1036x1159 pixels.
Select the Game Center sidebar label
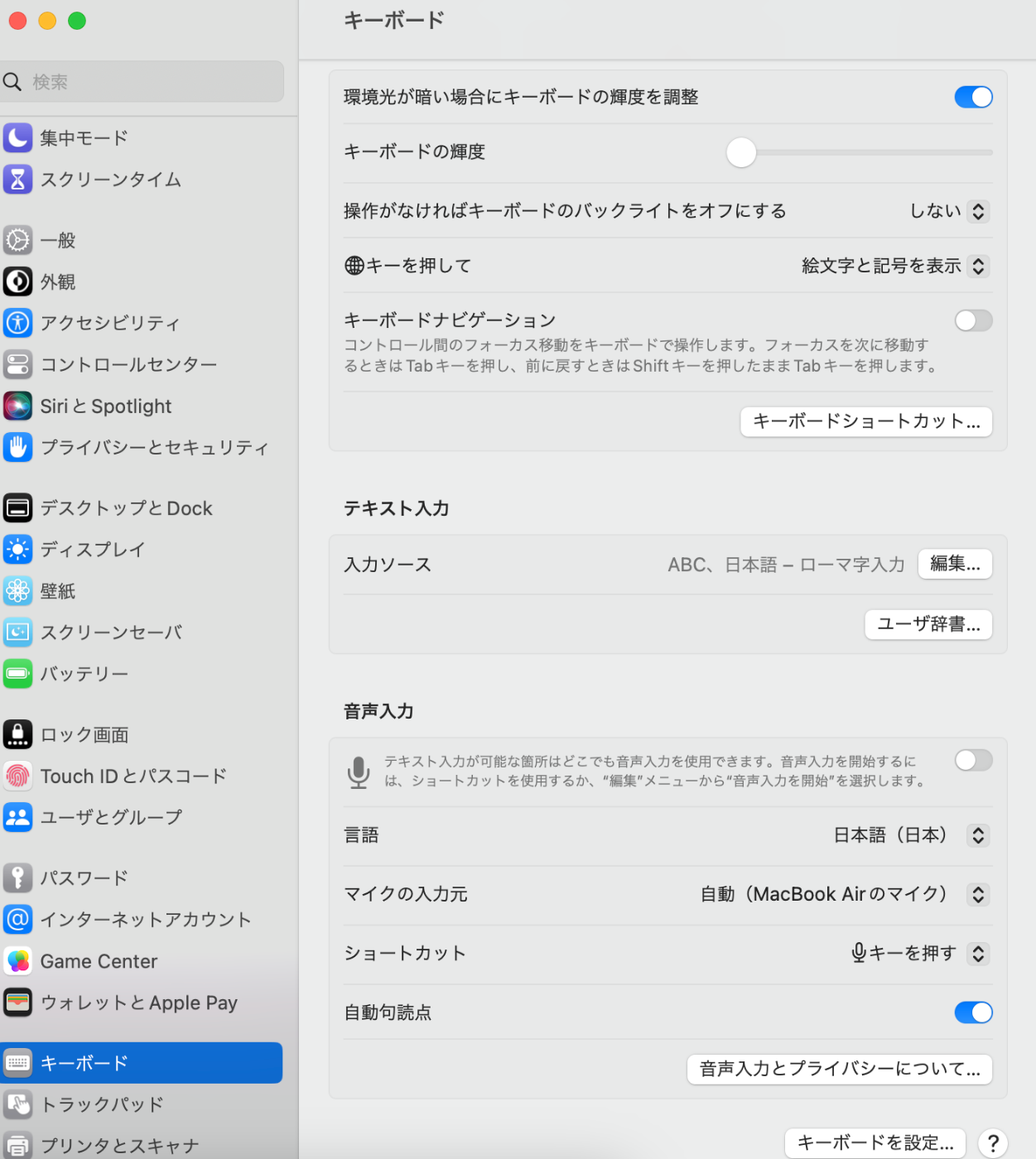[99, 961]
